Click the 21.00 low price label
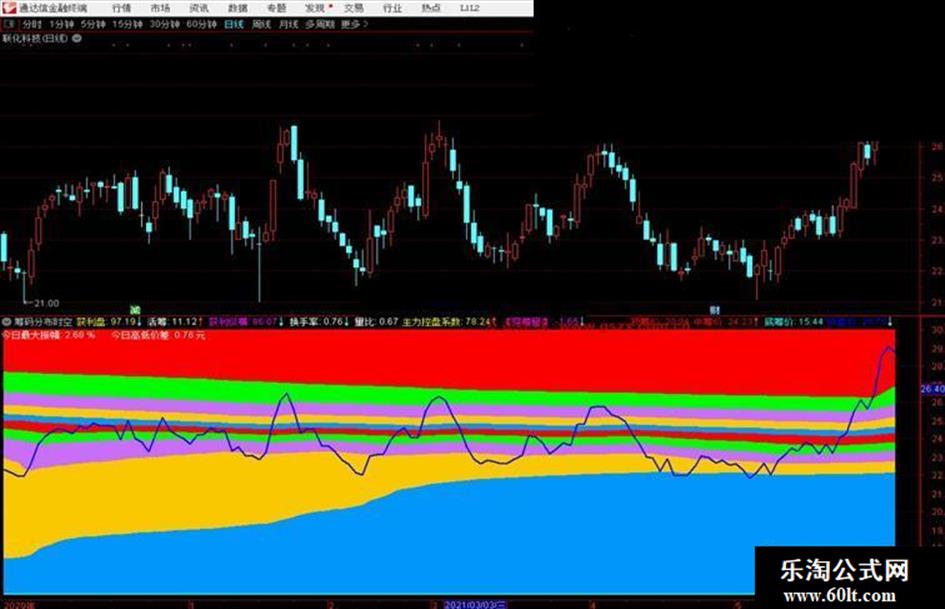 [x=46, y=303]
